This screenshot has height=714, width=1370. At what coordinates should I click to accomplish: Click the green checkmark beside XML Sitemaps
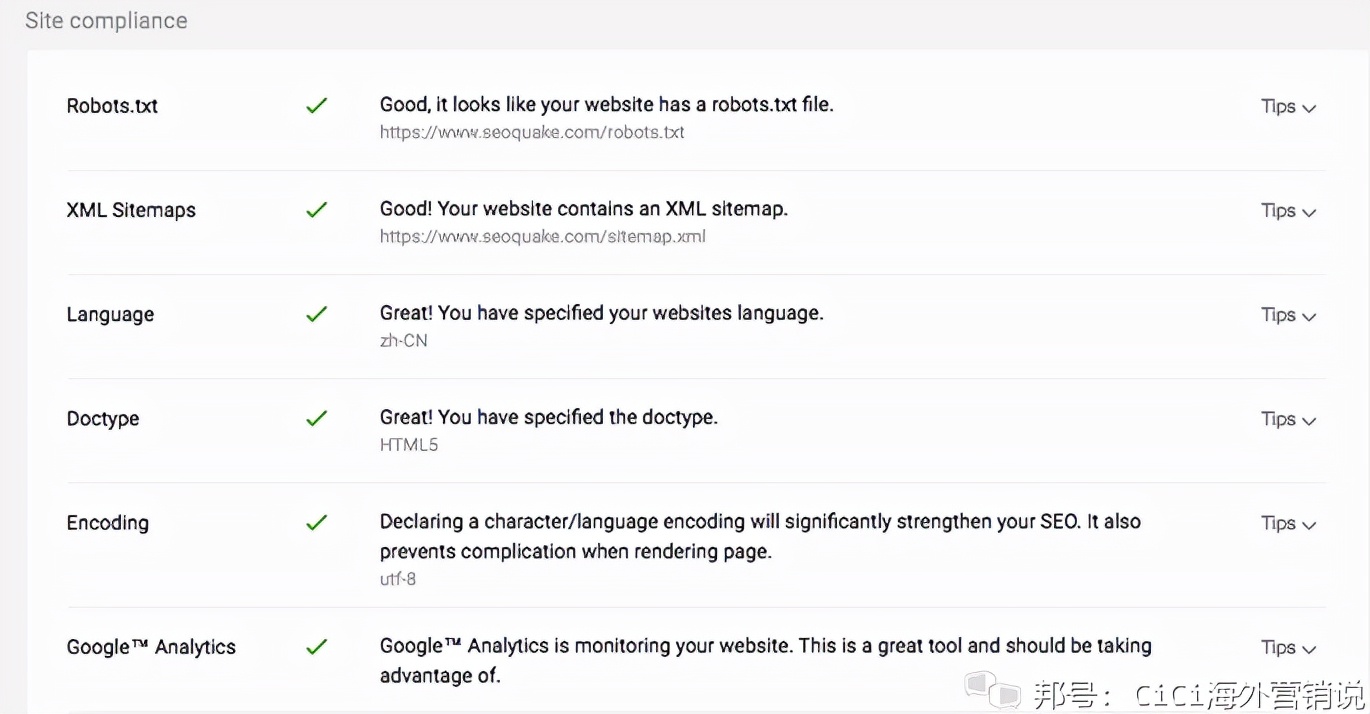pos(316,210)
